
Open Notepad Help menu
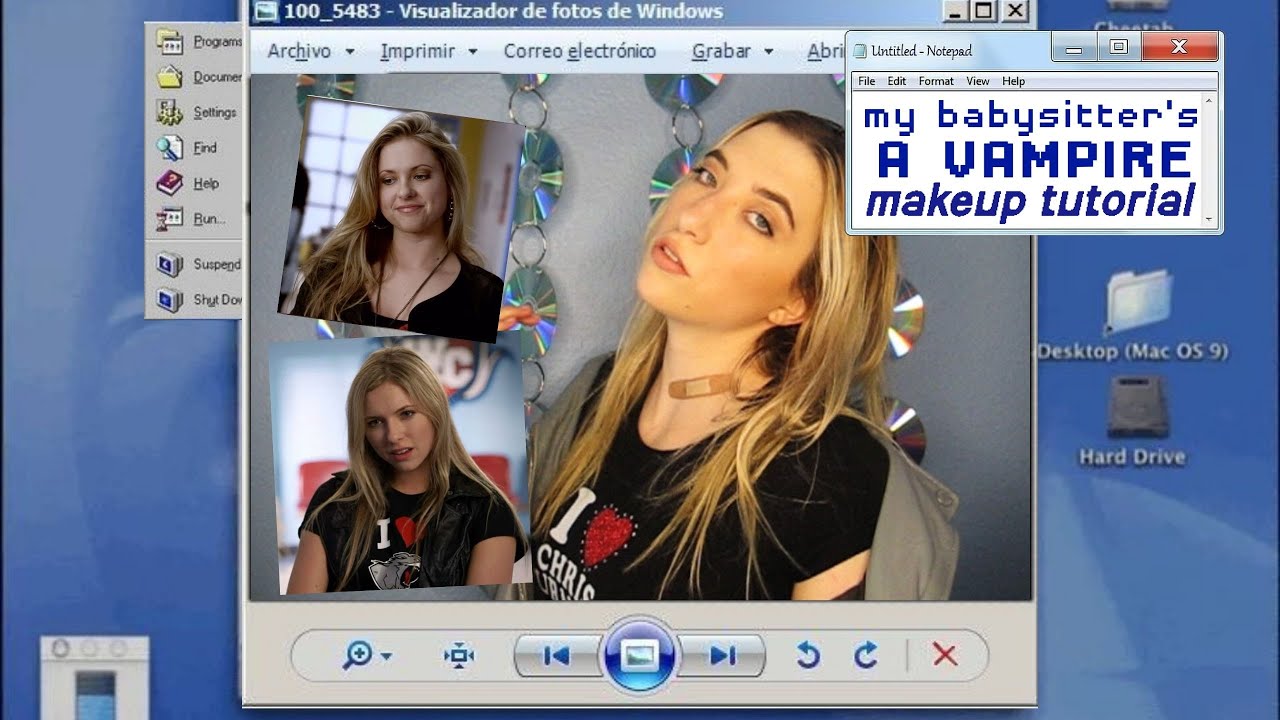pyautogui.click(x=1013, y=81)
